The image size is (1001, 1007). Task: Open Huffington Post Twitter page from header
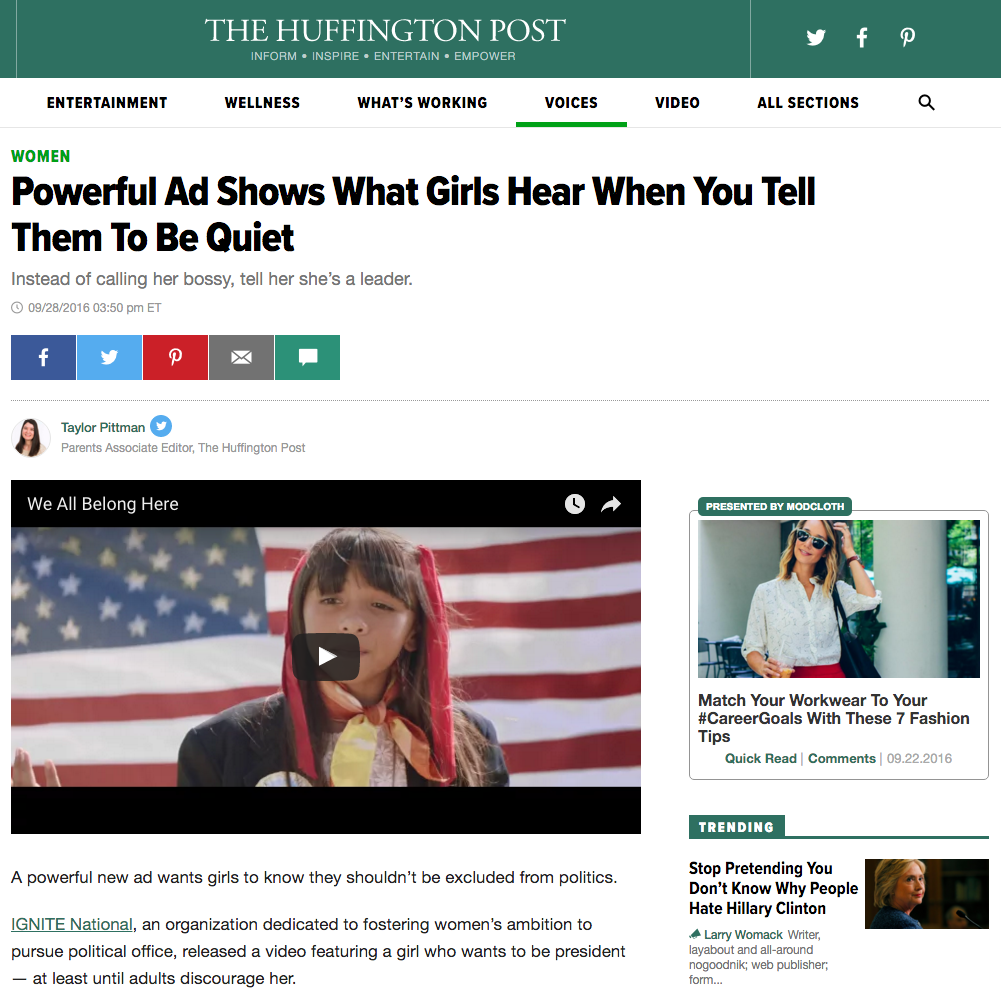click(x=815, y=37)
